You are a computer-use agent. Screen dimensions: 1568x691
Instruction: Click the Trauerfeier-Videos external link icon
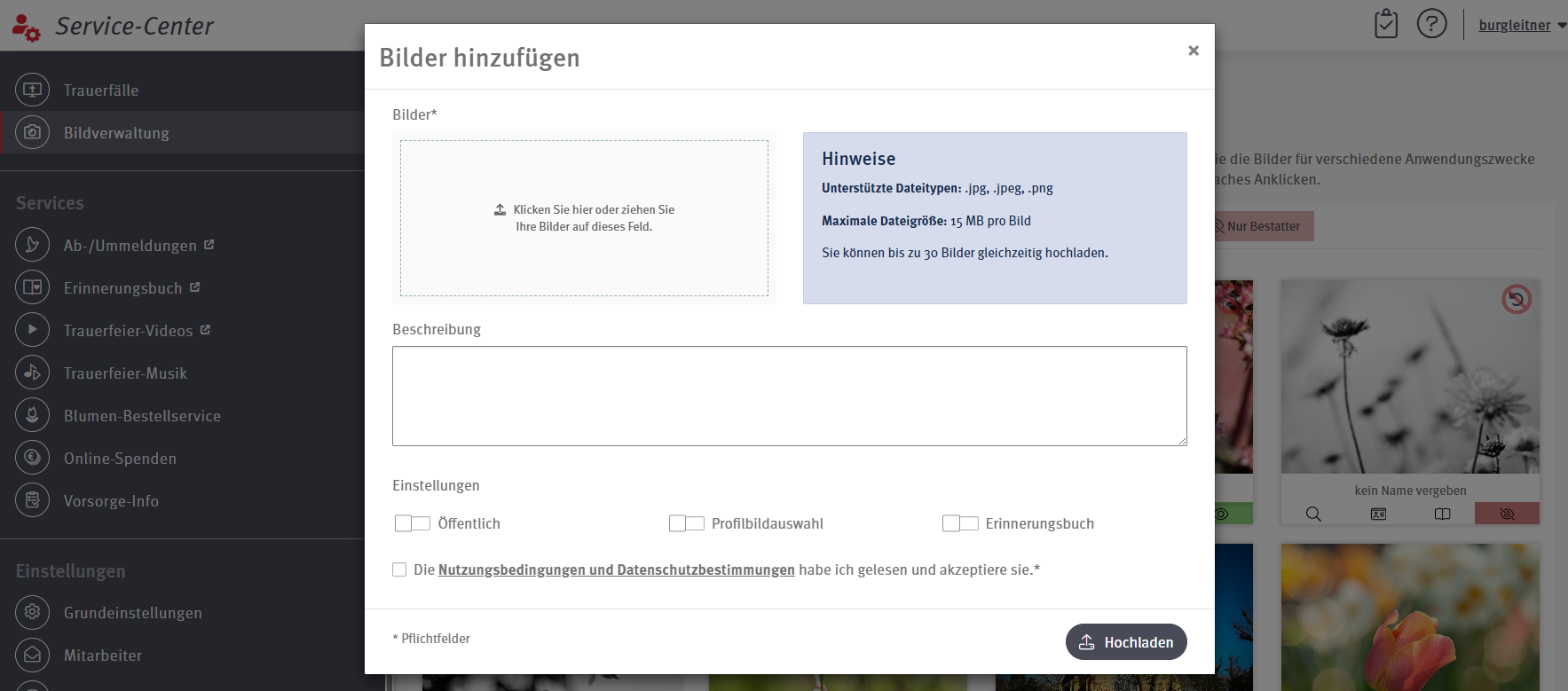[205, 329]
